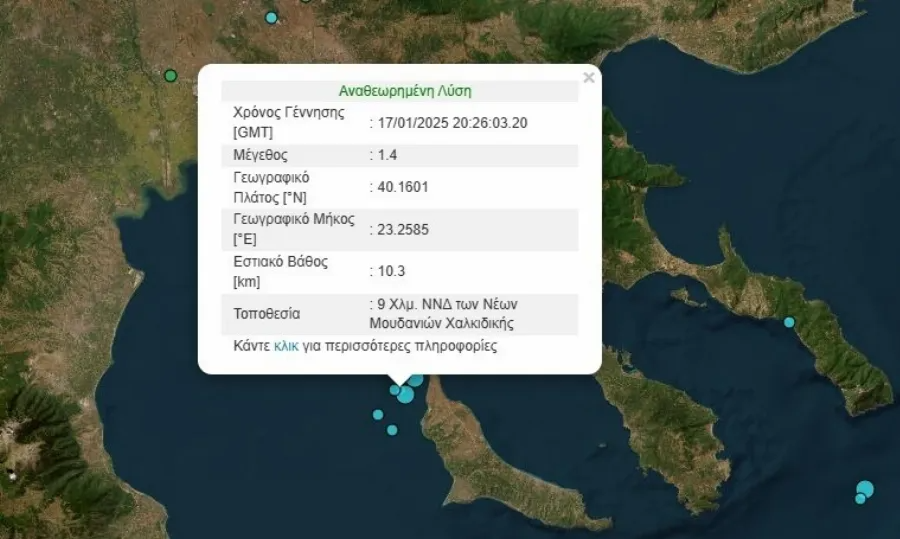900x539 pixels.
Task: Select the southernmost marker west of Kassandra
Action: click(392, 430)
